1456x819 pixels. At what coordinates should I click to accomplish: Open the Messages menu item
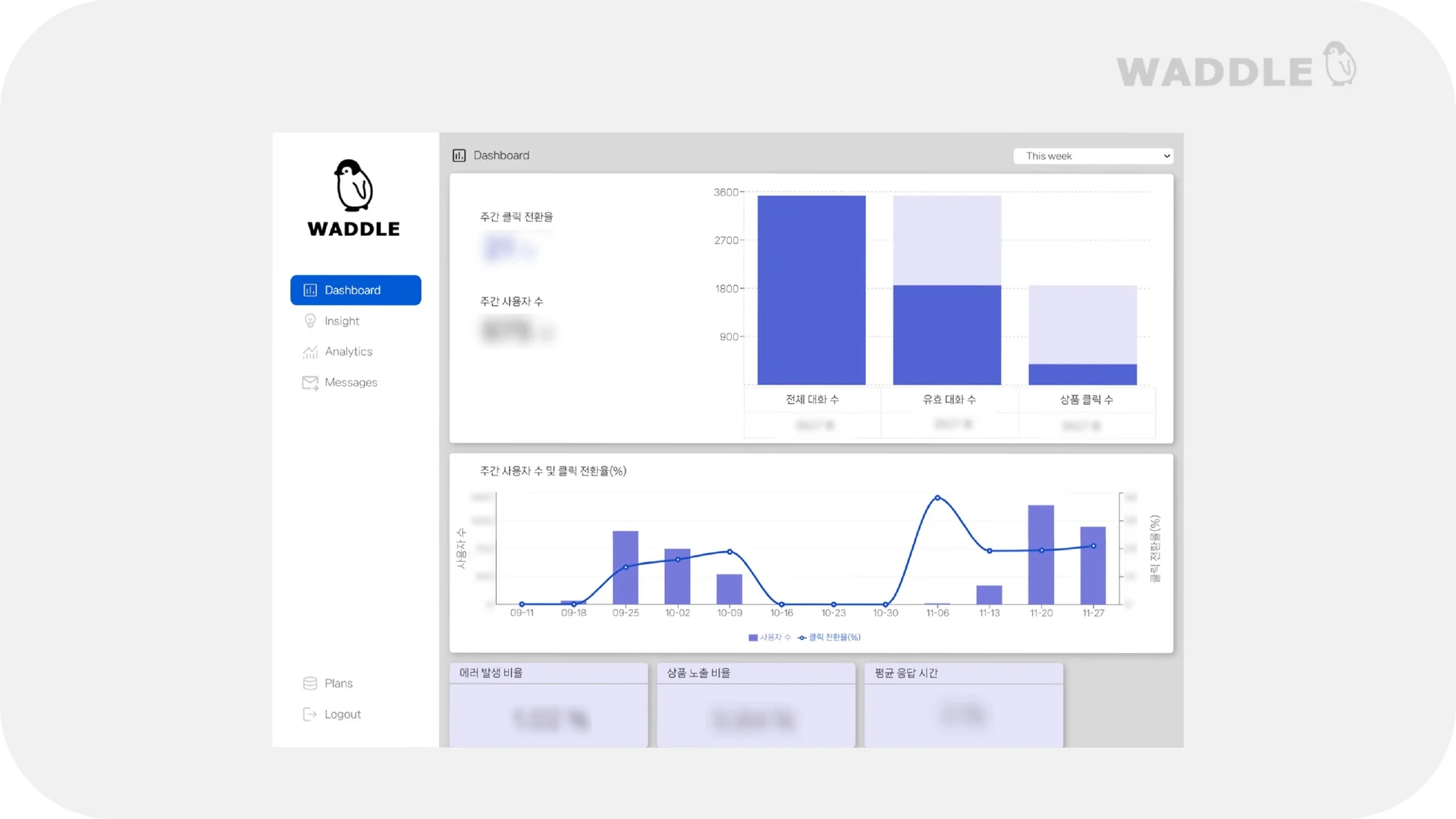coord(350,383)
